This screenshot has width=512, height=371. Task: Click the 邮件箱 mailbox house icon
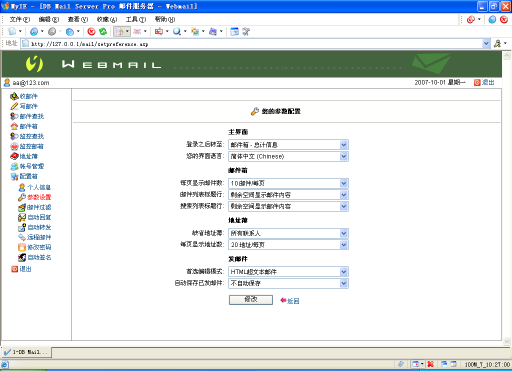(14, 126)
